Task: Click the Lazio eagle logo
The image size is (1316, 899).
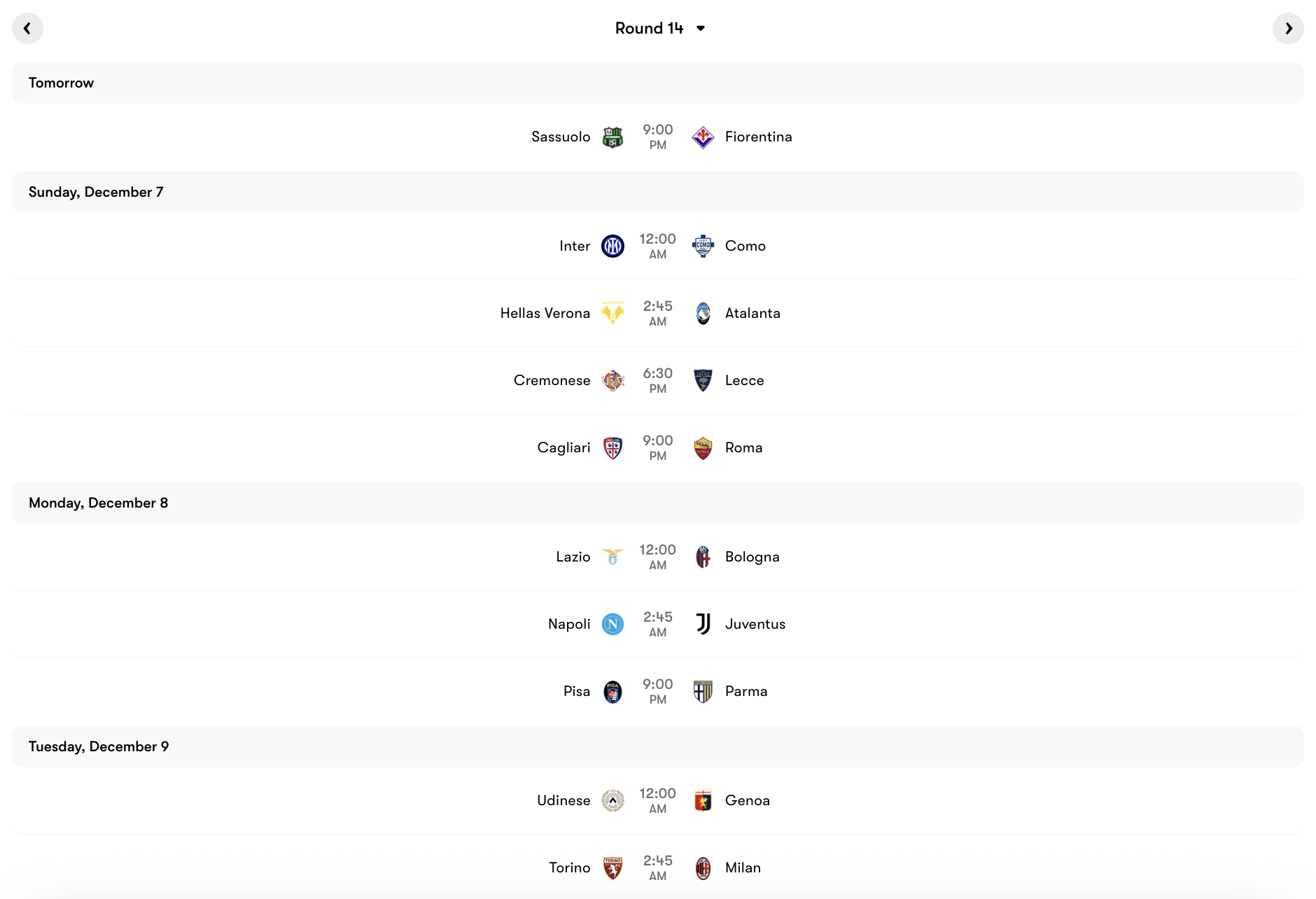Action: pyautogui.click(x=613, y=557)
